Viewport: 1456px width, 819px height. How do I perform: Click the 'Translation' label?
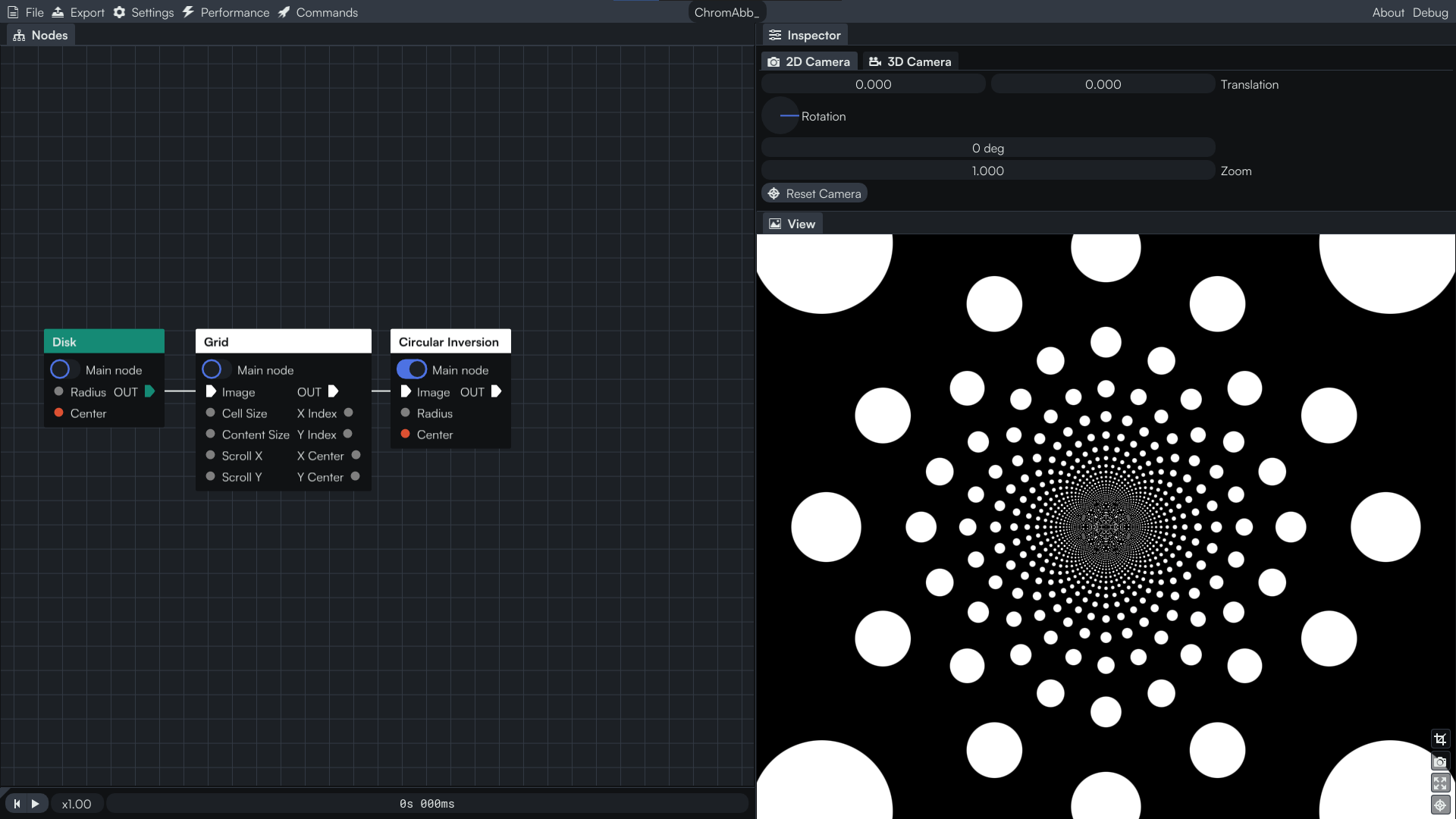pos(1249,84)
